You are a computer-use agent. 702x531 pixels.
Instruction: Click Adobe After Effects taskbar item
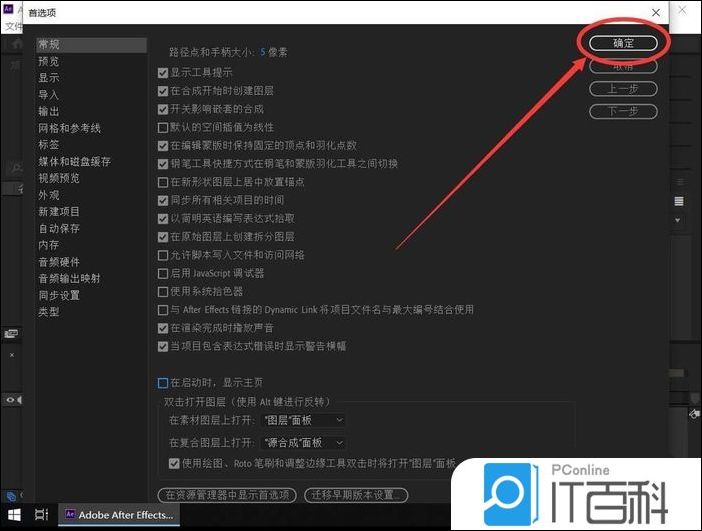[119, 515]
